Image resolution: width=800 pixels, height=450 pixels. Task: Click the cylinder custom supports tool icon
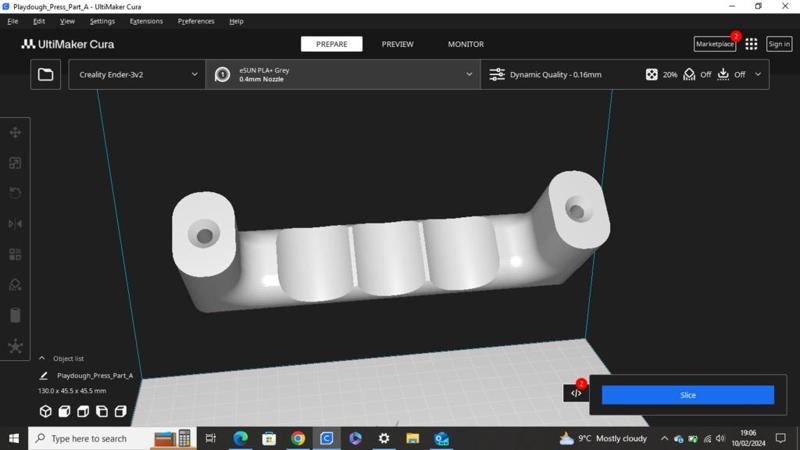tap(15, 315)
